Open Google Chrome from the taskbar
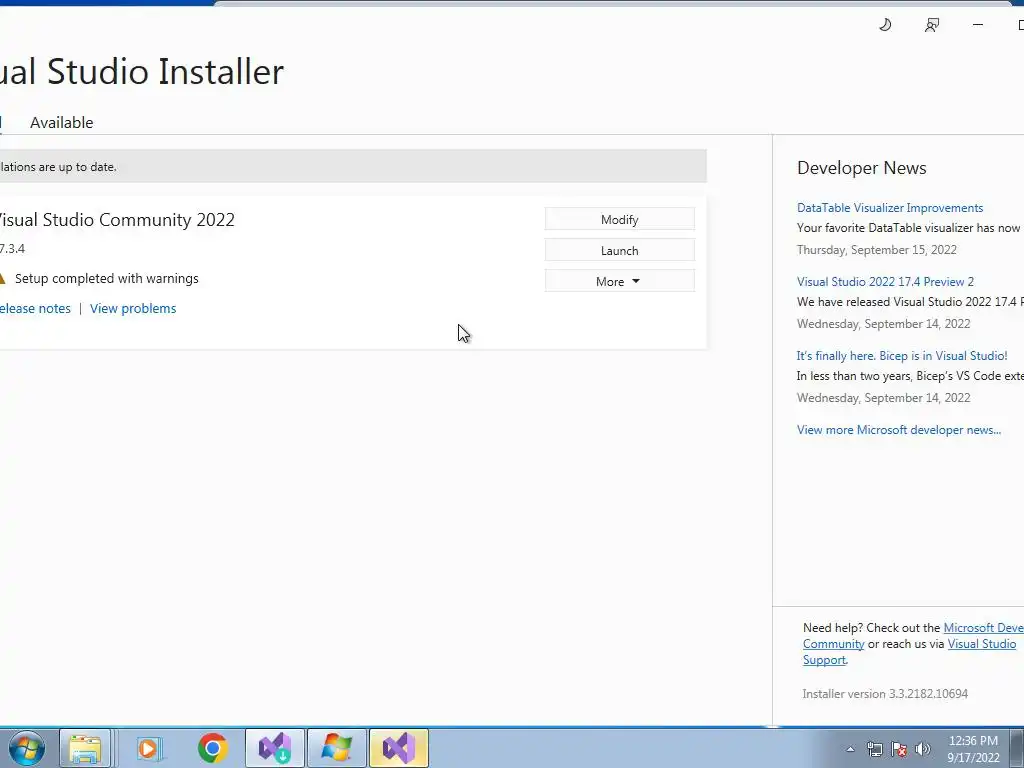This screenshot has width=1024, height=768. pyautogui.click(x=212, y=748)
